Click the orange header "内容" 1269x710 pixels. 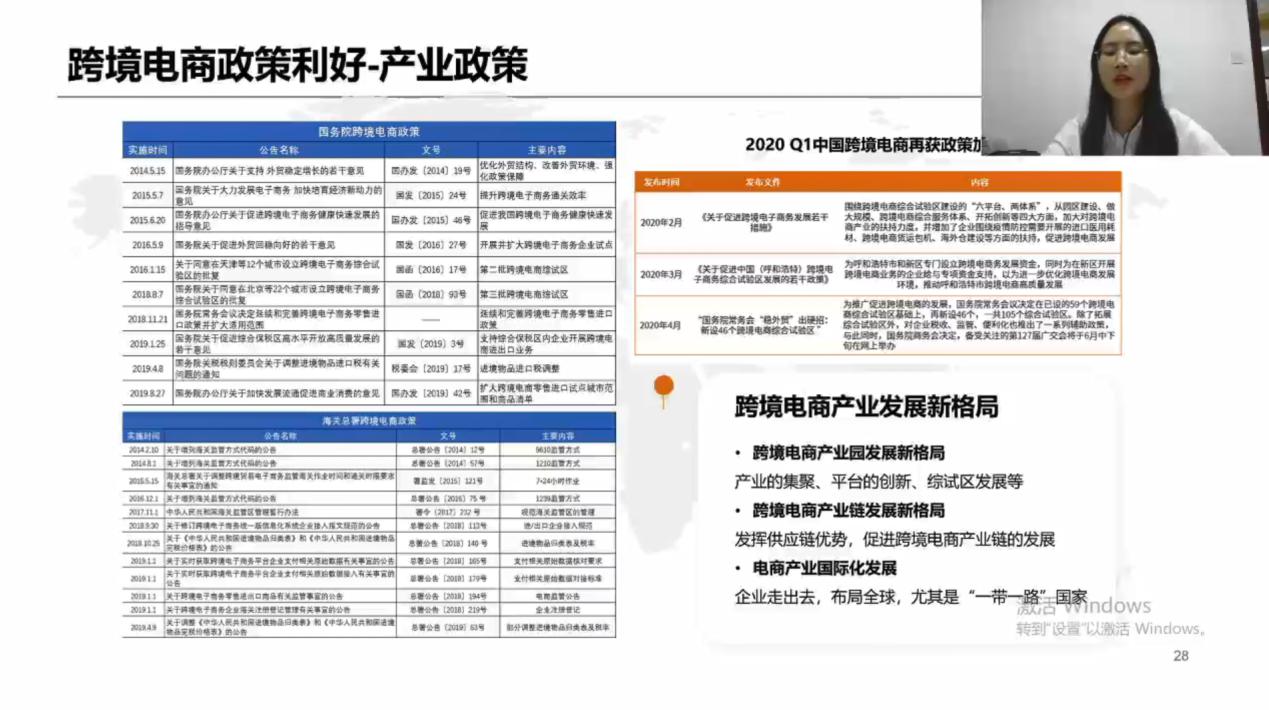click(979, 182)
